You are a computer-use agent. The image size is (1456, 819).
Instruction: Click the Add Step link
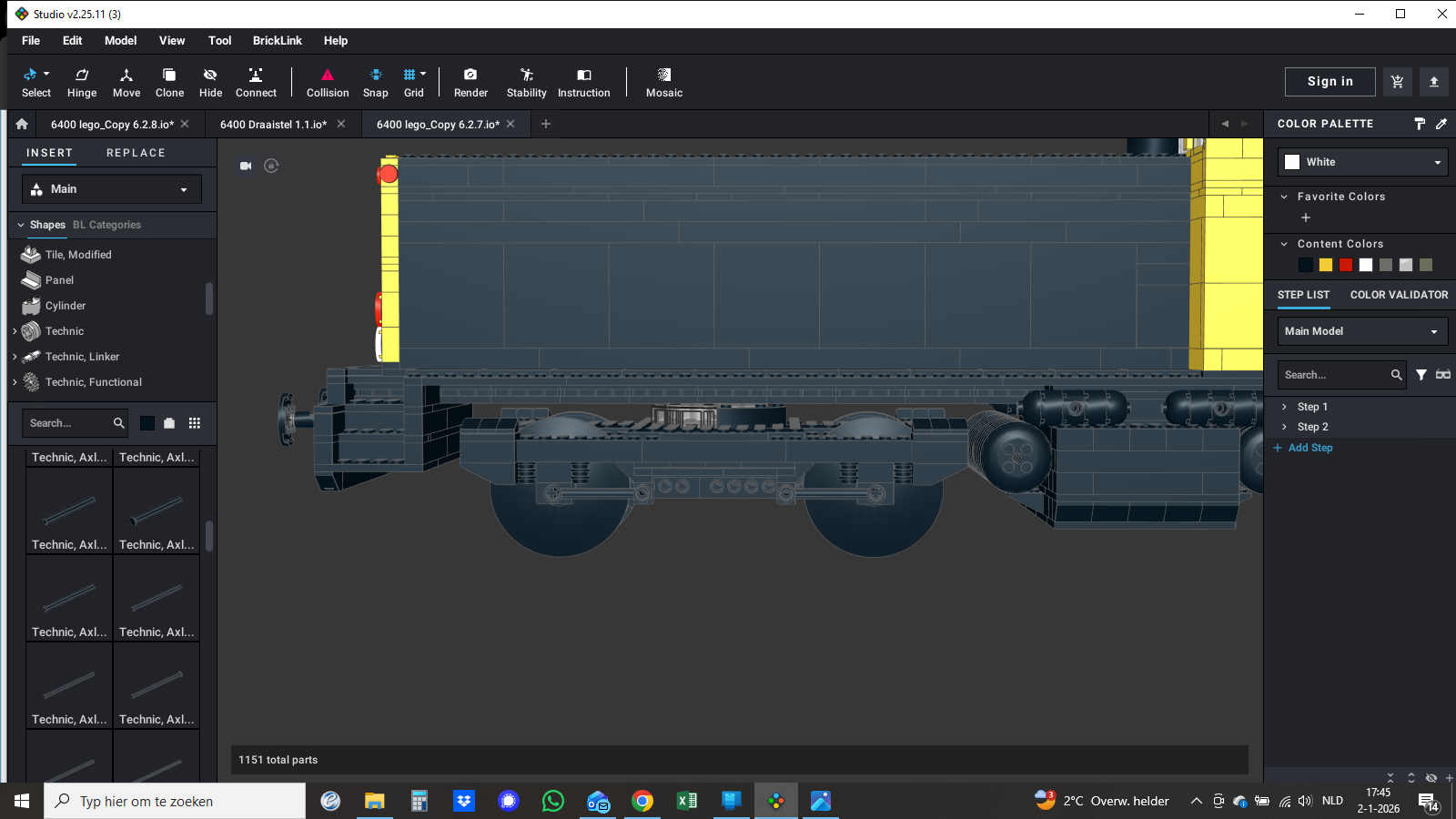click(1309, 448)
